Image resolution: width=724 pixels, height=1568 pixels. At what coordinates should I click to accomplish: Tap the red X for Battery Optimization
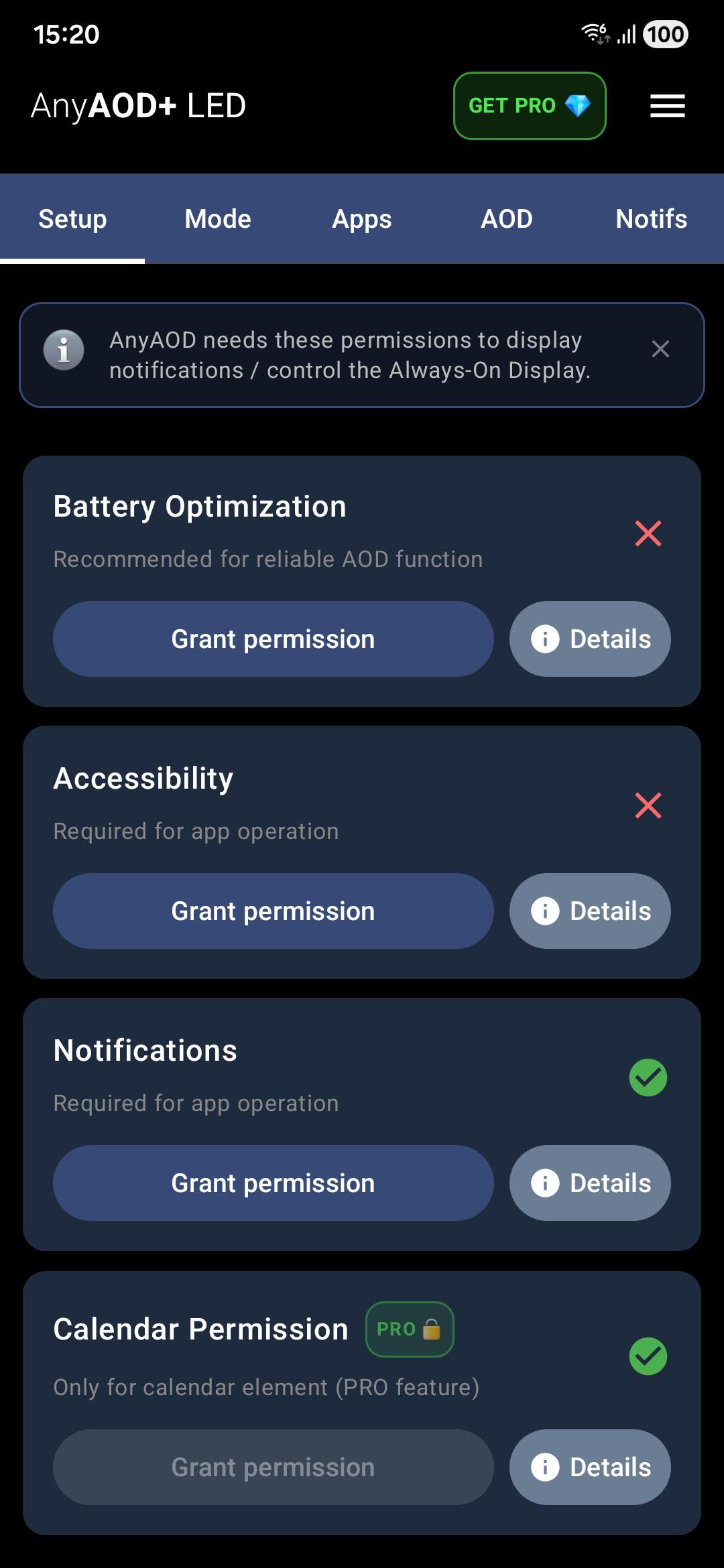(x=648, y=533)
